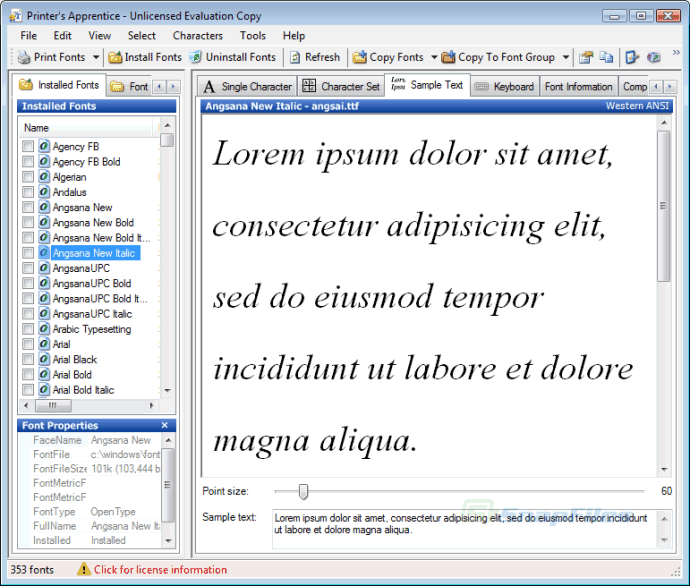Click the toolbar pencil edit icon
Viewport: 690px width, 586px height.
[632, 57]
